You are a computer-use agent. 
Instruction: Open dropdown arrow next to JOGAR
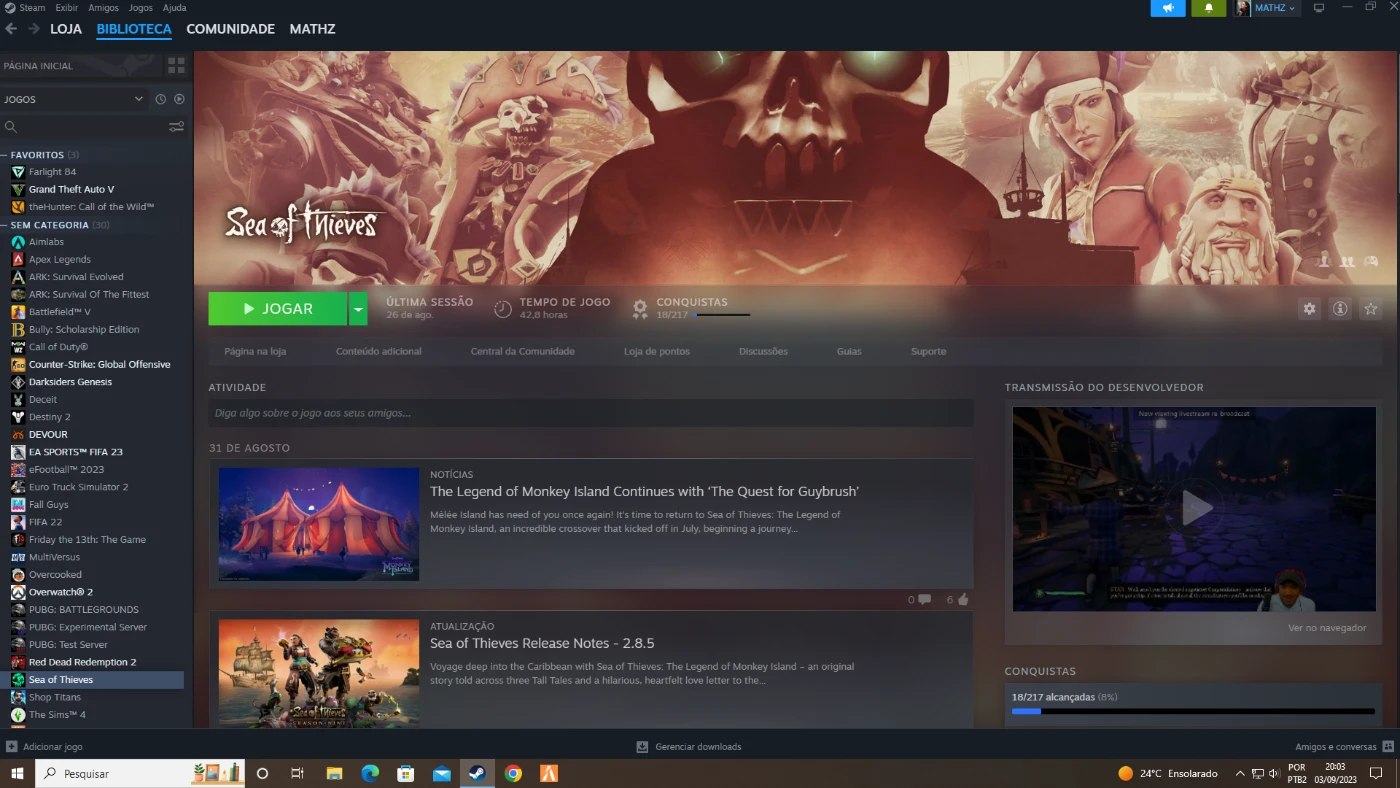pos(358,309)
